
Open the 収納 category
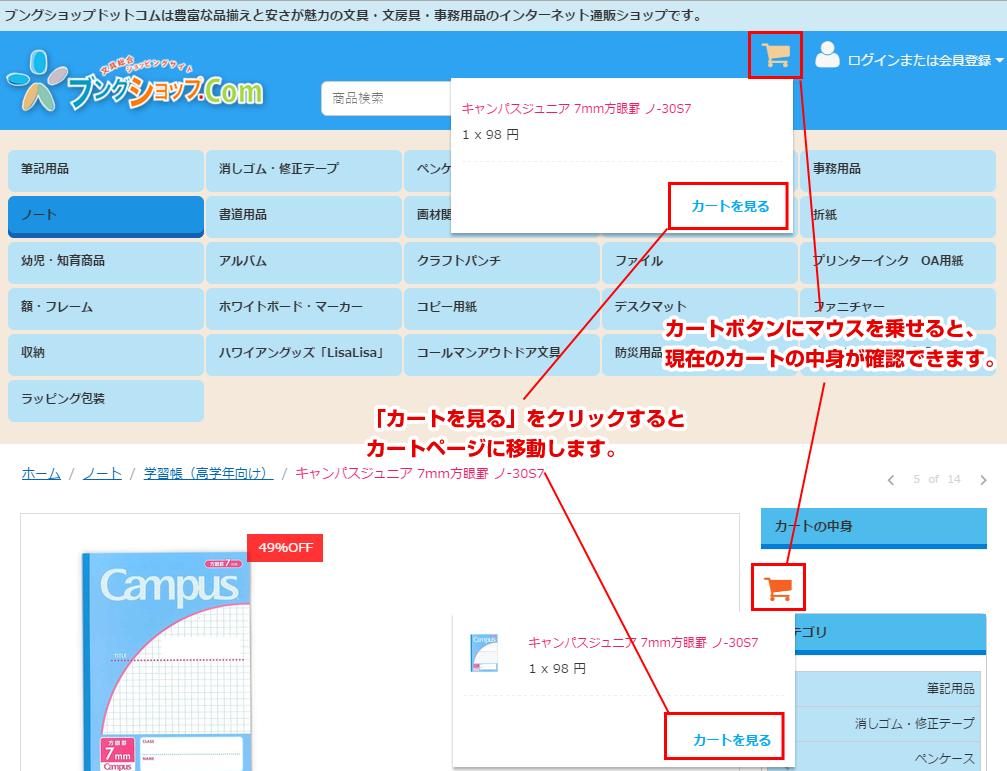pyautogui.click(x=106, y=354)
